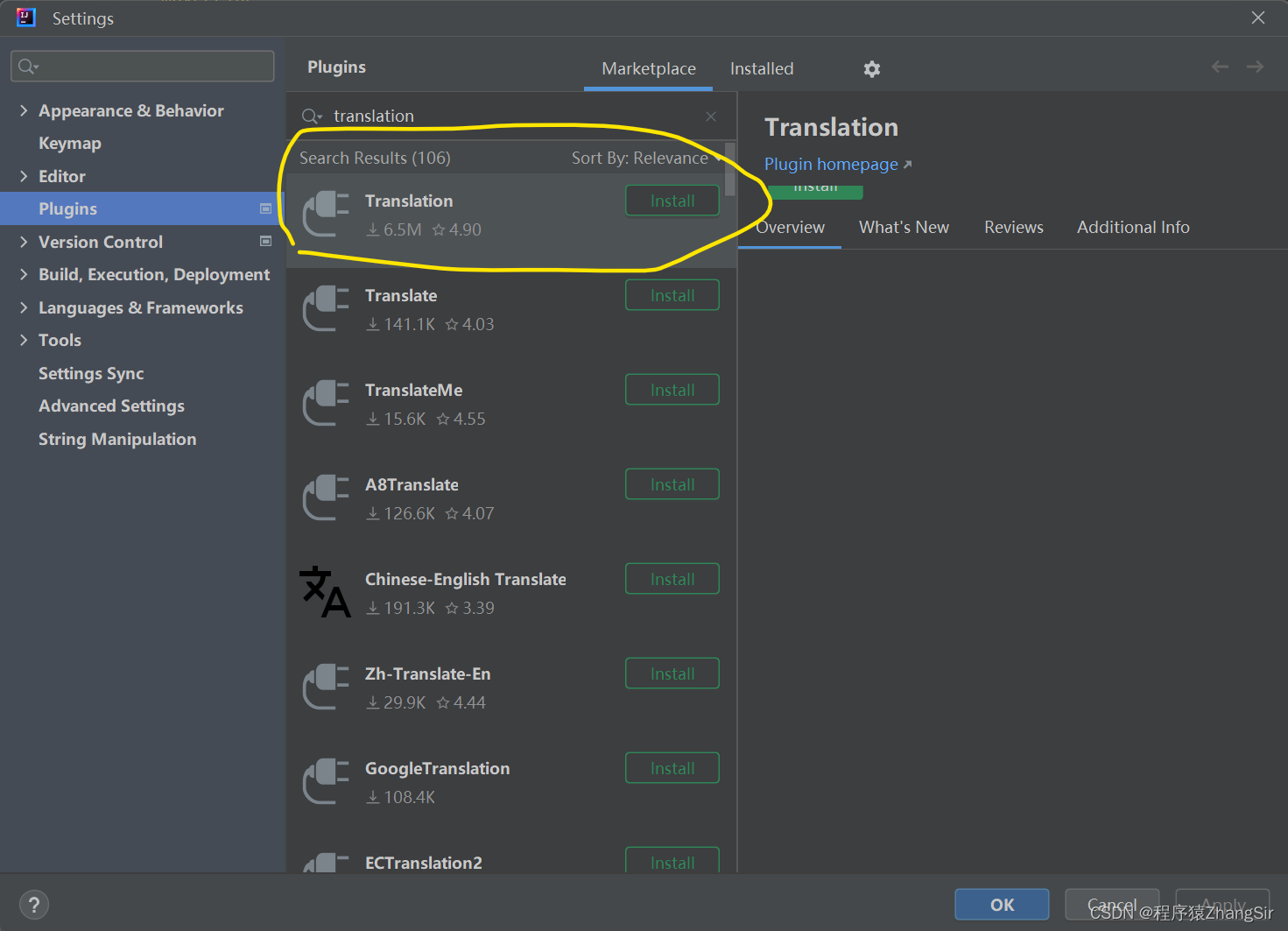Clear the translation search text
This screenshot has height=931, width=1288.
711,116
